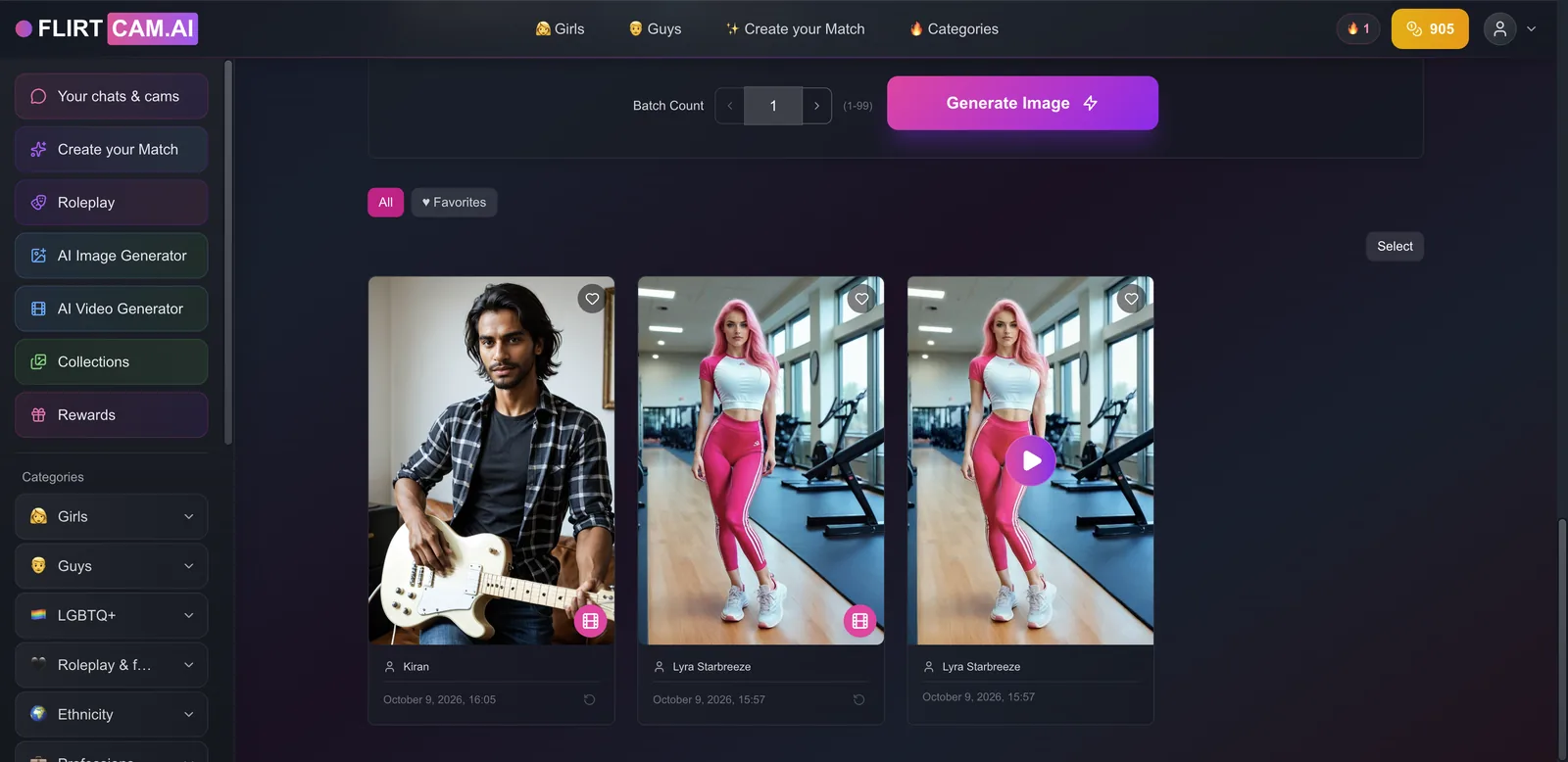
Task: Open Collections in the sidebar
Action: tap(111, 361)
